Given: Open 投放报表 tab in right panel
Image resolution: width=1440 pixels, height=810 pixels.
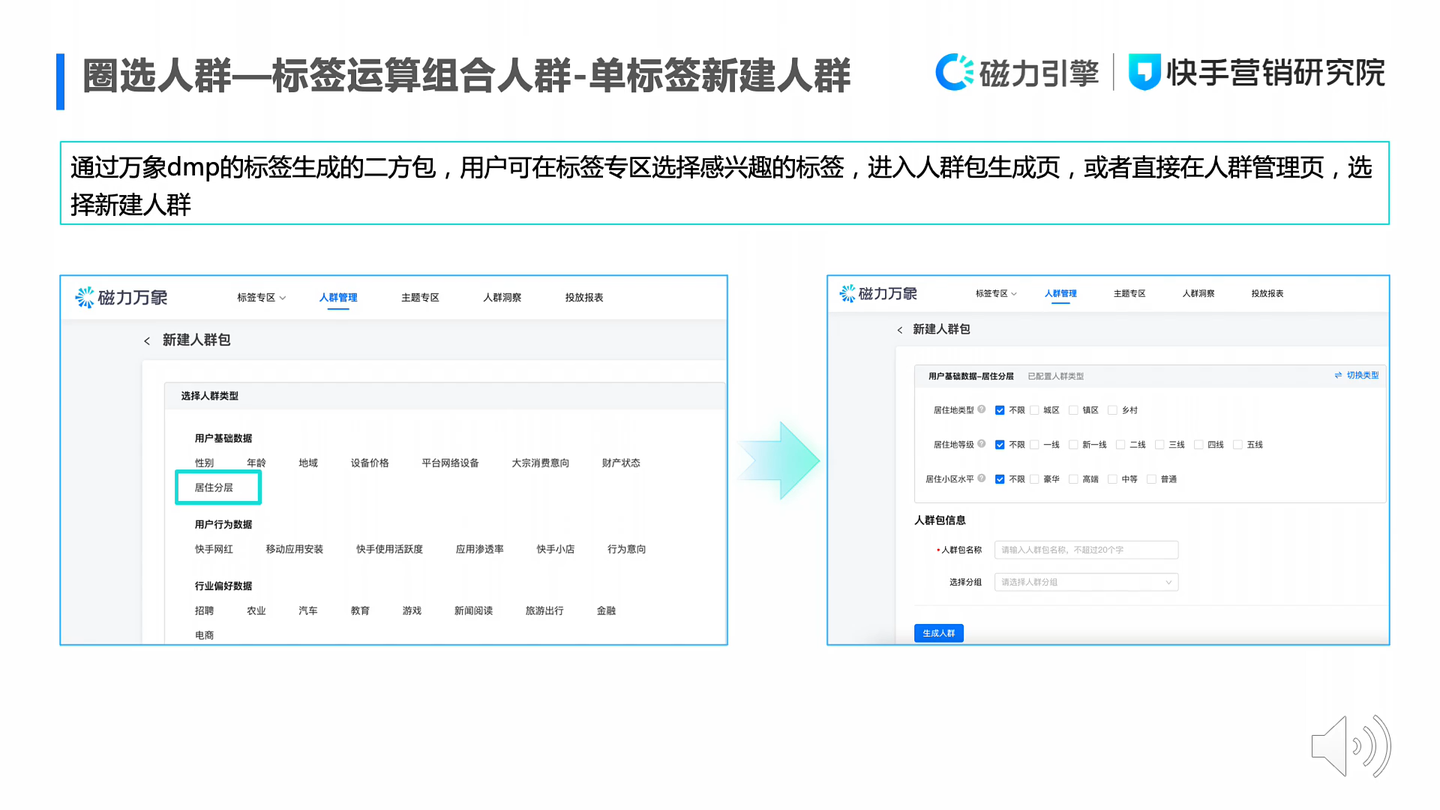Looking at the screenshot, I should 1267,293.
